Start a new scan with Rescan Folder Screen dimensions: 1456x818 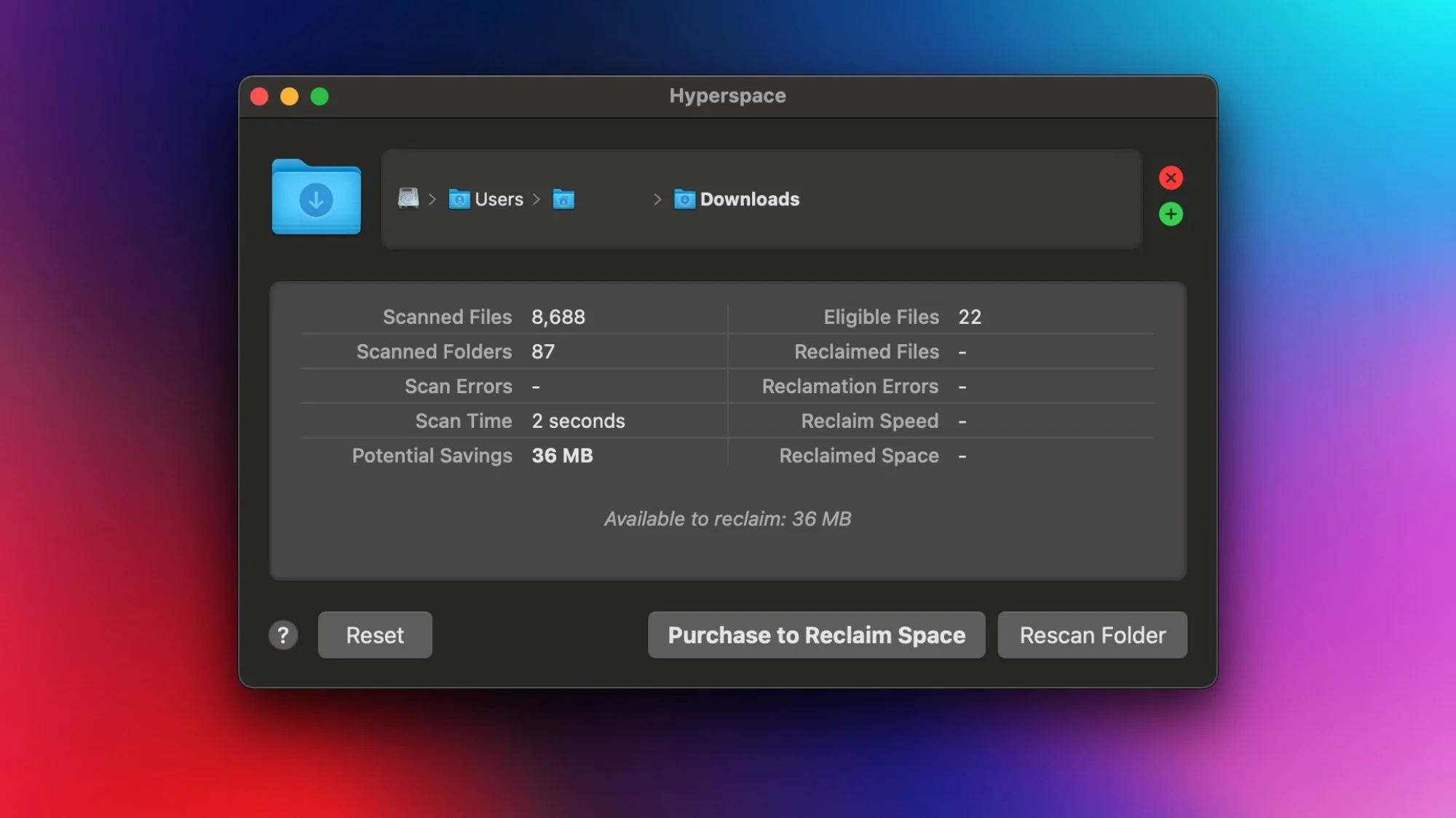[x=1091, y=635]
